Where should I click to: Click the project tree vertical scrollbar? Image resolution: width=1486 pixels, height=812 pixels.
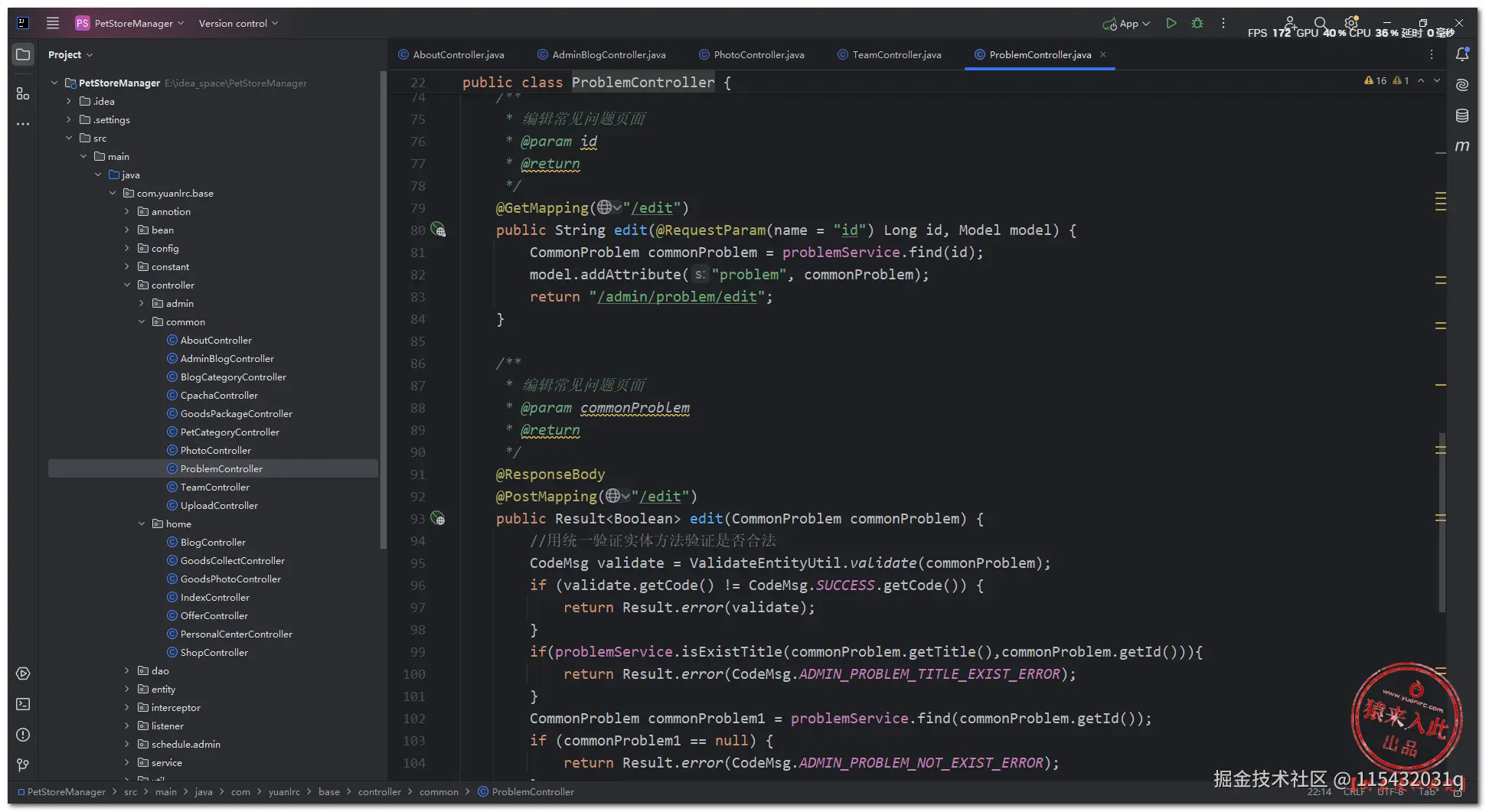(x=383, y=309)
